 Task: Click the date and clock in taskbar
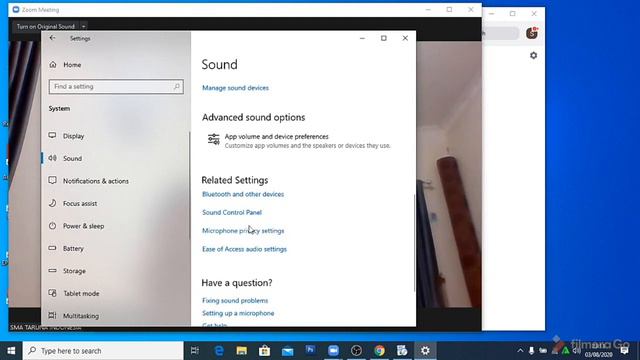[598, 351]
